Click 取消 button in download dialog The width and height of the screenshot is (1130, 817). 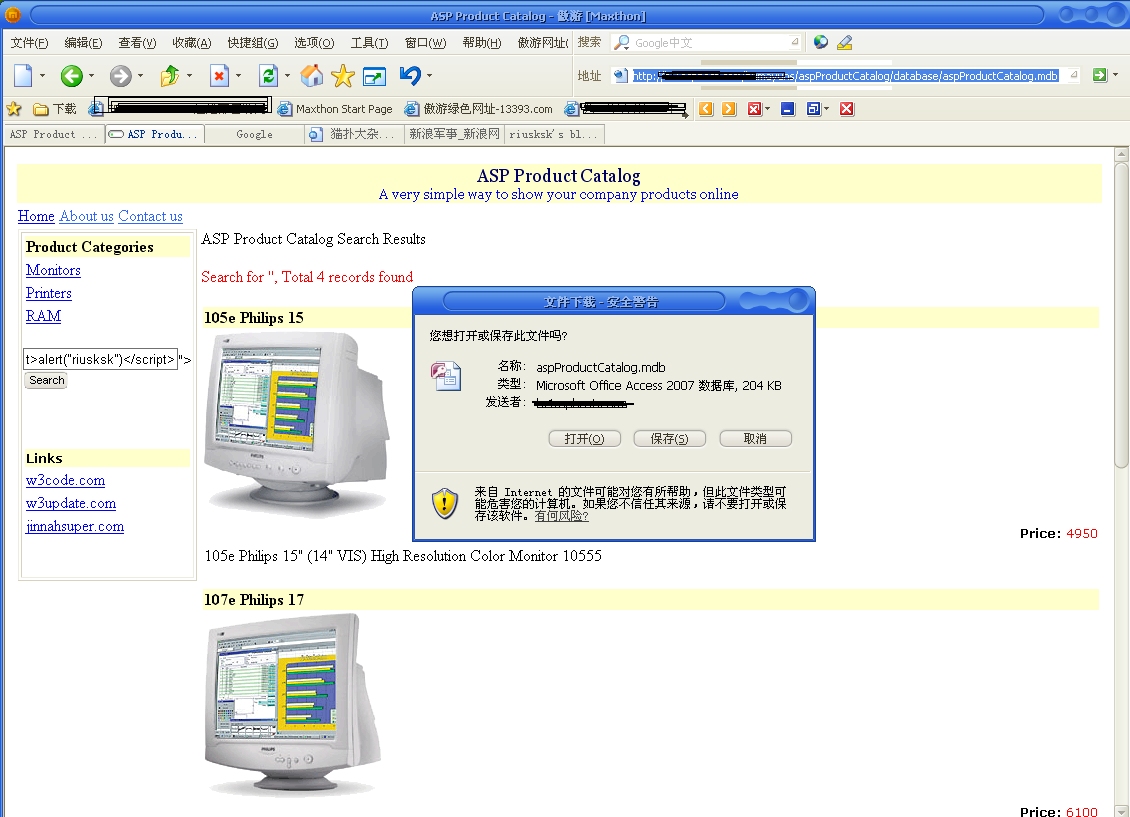click(755, 439)
